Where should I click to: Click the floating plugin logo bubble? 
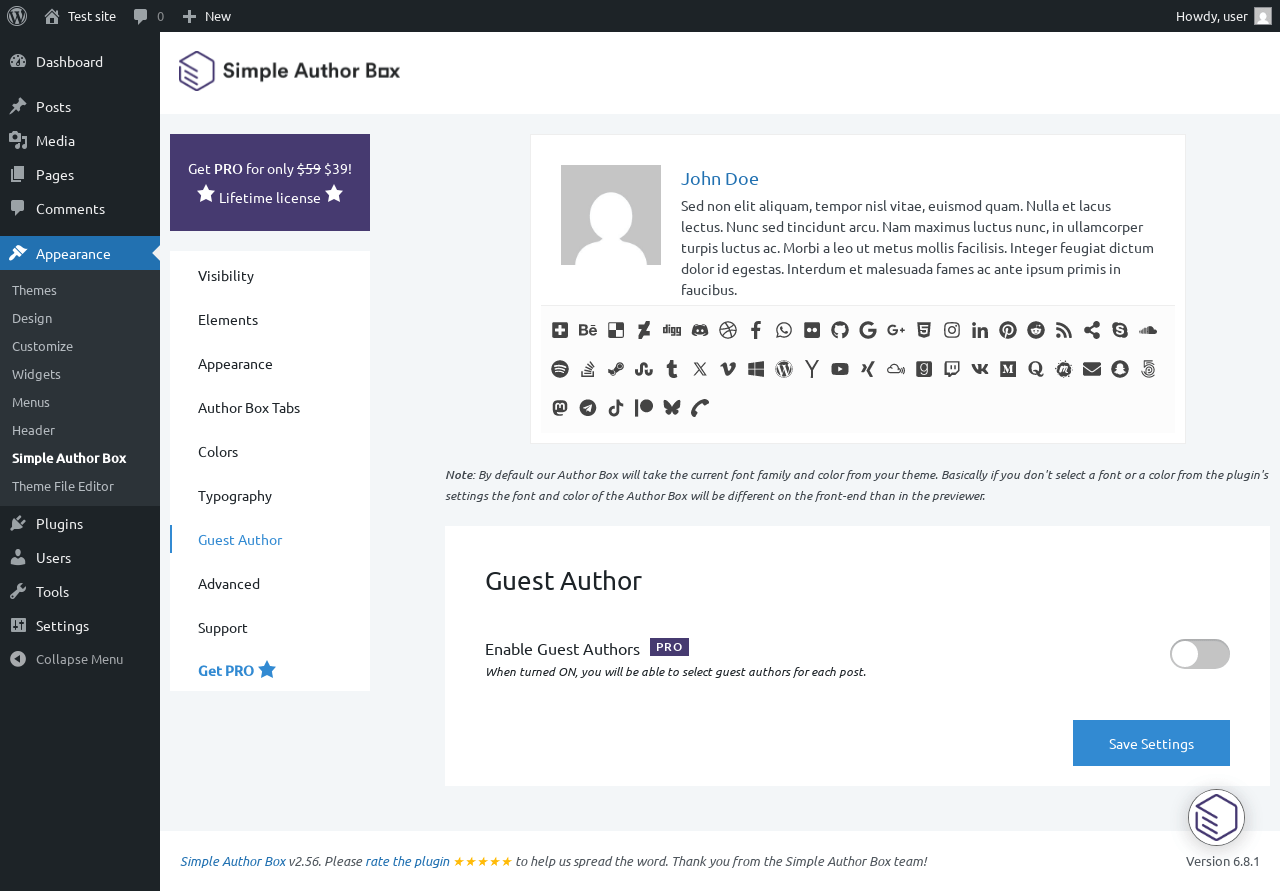tap(1216, 817)
